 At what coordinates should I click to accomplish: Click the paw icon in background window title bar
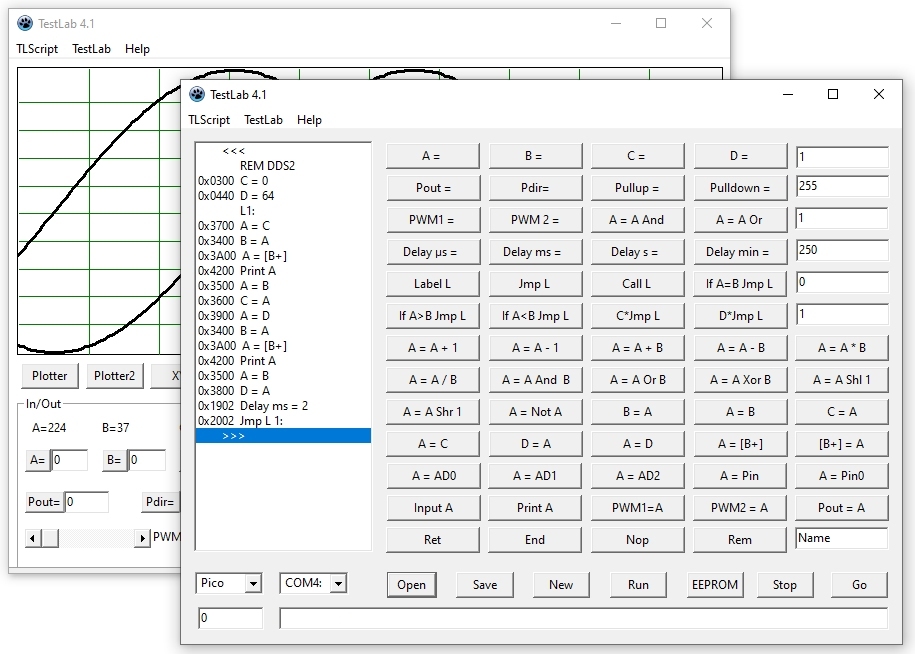pyautogui.click(x=25, y=23)
